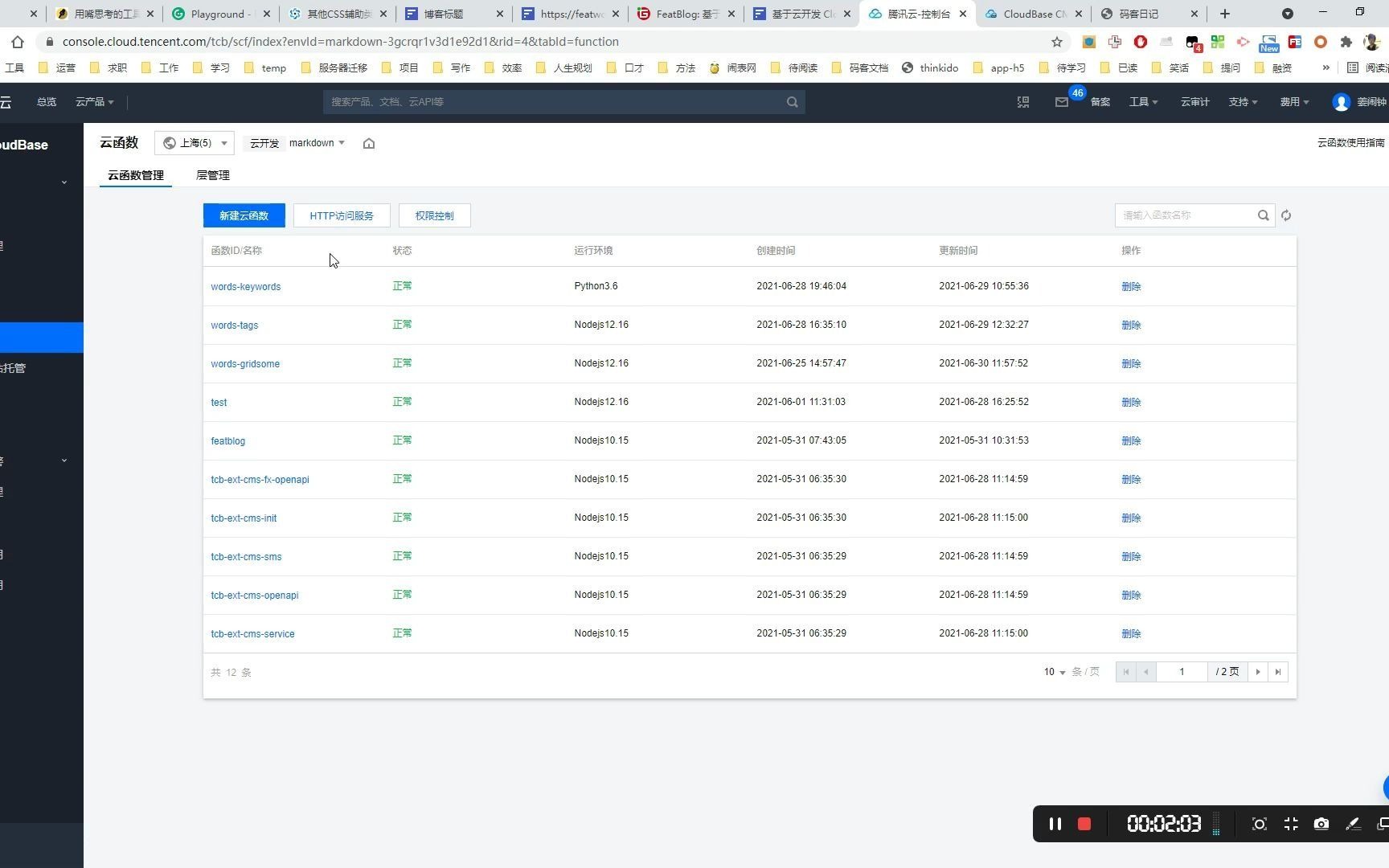Click the orange ring extension icon
1389x868 pixels.
pyautogui.click(x=1321, y=42)
